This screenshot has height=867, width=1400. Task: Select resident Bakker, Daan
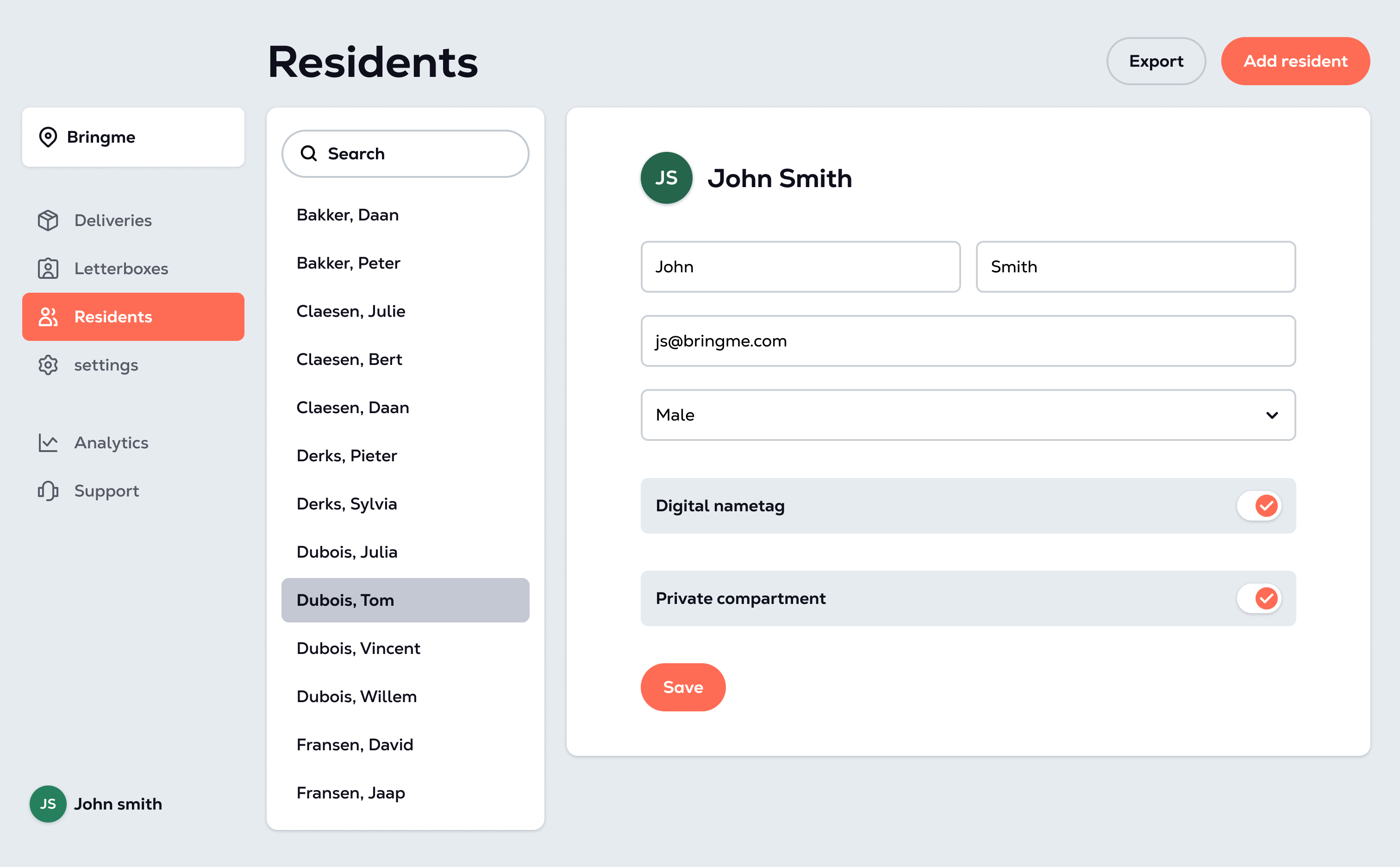[405, 214]
